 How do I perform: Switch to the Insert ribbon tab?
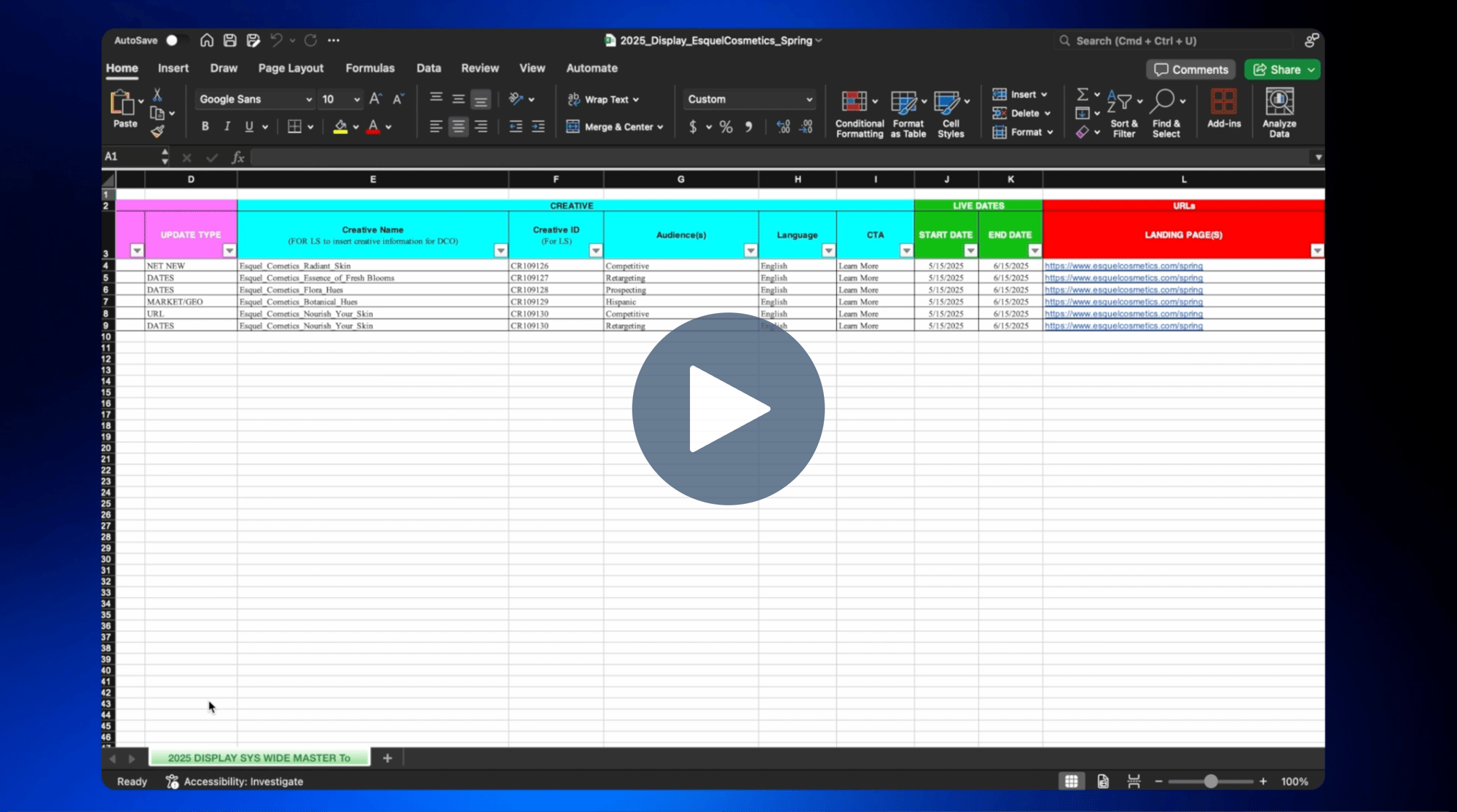173,68
